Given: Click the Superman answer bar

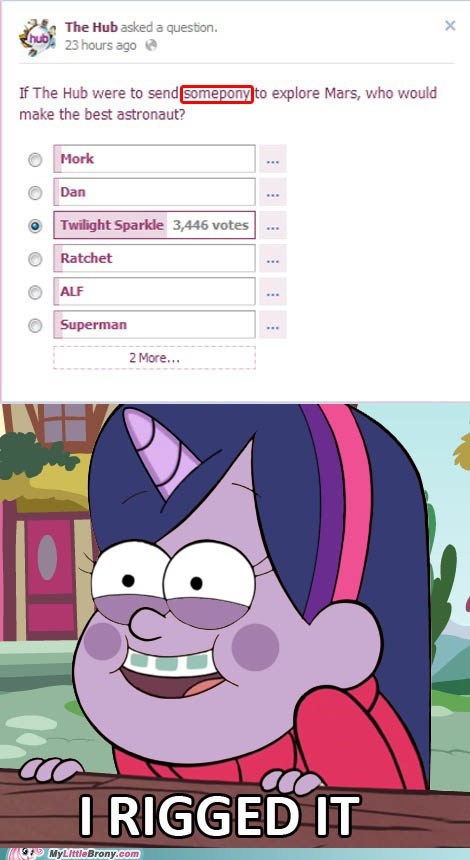Looking at the screenshot, I should 154,325.
